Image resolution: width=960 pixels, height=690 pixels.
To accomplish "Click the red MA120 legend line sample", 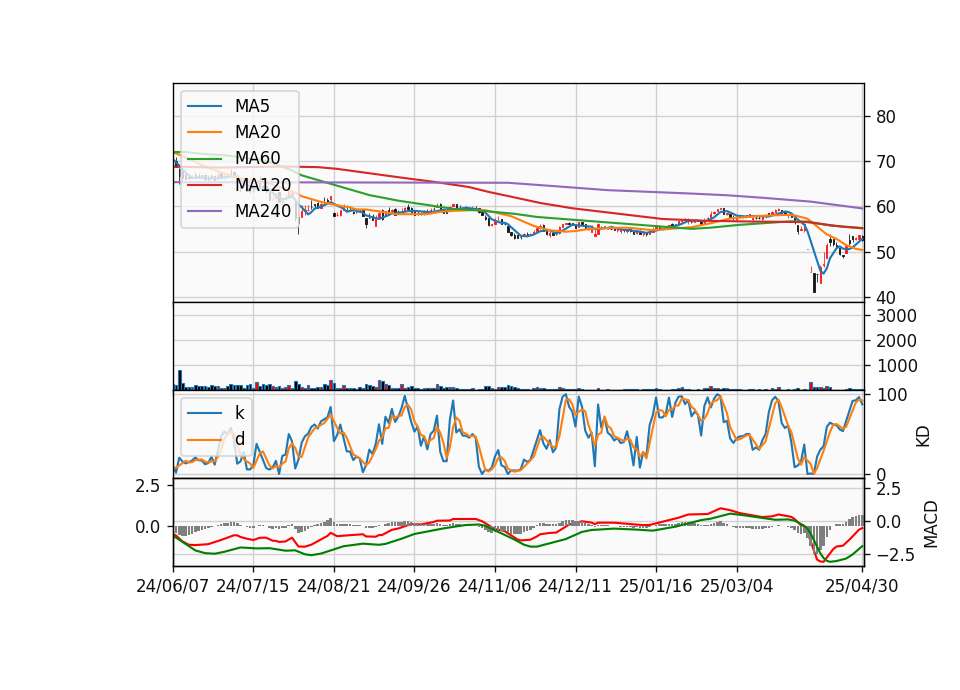I will (x=204, y=186).
